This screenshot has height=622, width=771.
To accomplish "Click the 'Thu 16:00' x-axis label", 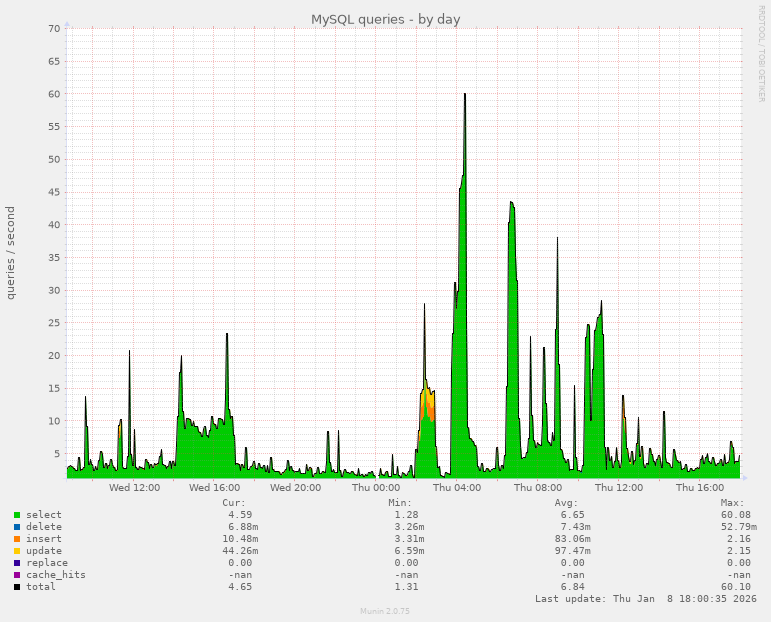I will pyautogui.click(x=700, y=488).
